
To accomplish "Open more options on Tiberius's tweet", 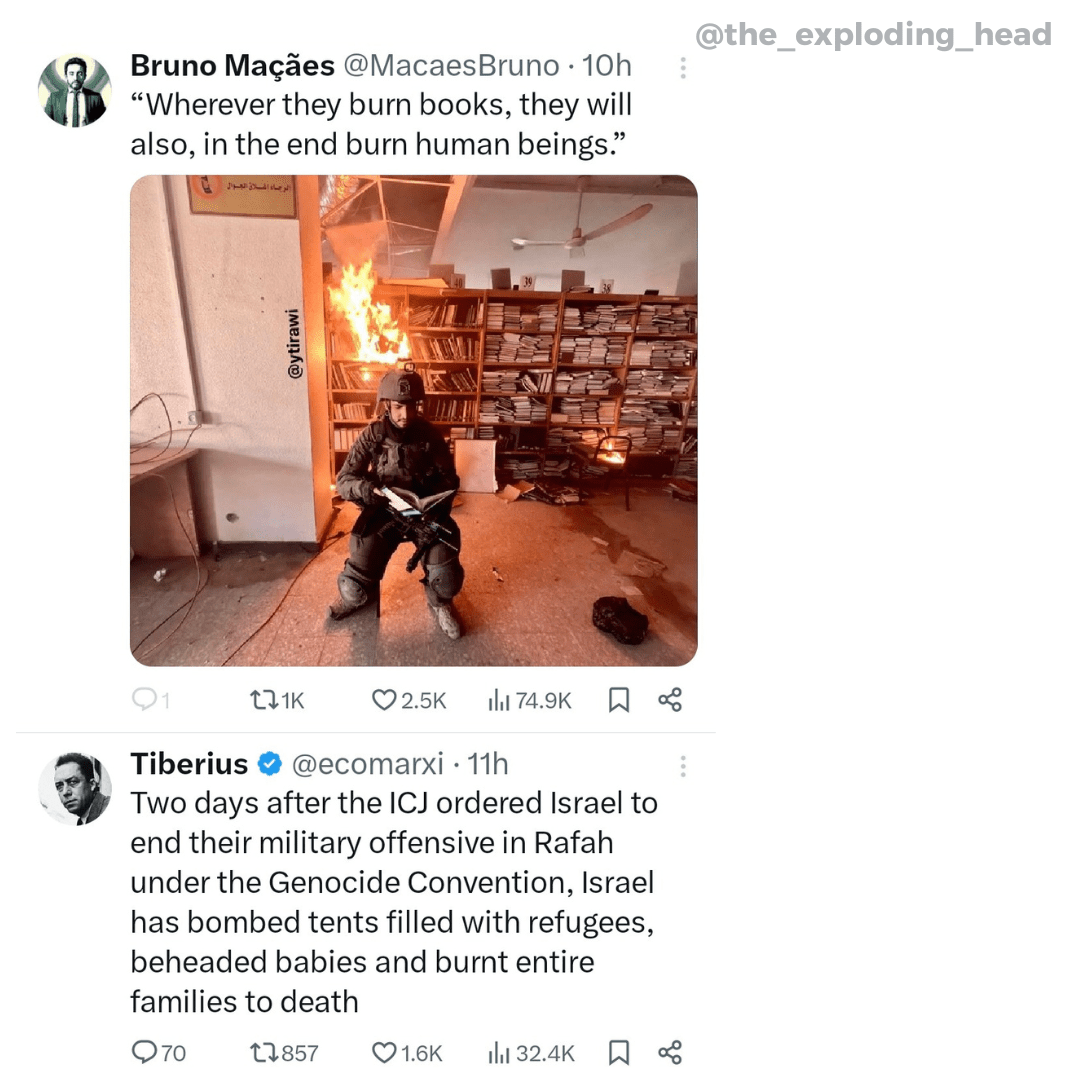I will click(x=683, y=766).
